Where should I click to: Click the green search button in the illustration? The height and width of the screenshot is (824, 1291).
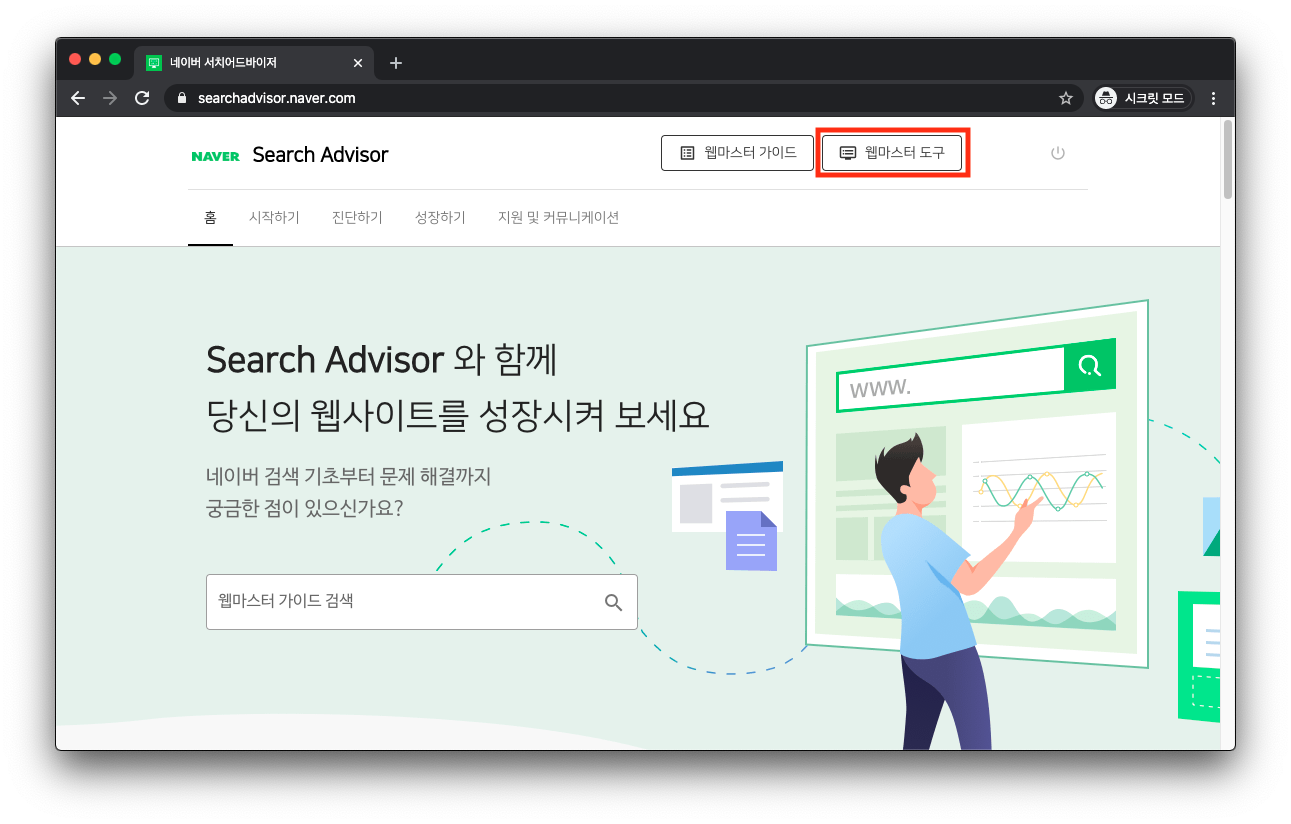pos(1089,365)
